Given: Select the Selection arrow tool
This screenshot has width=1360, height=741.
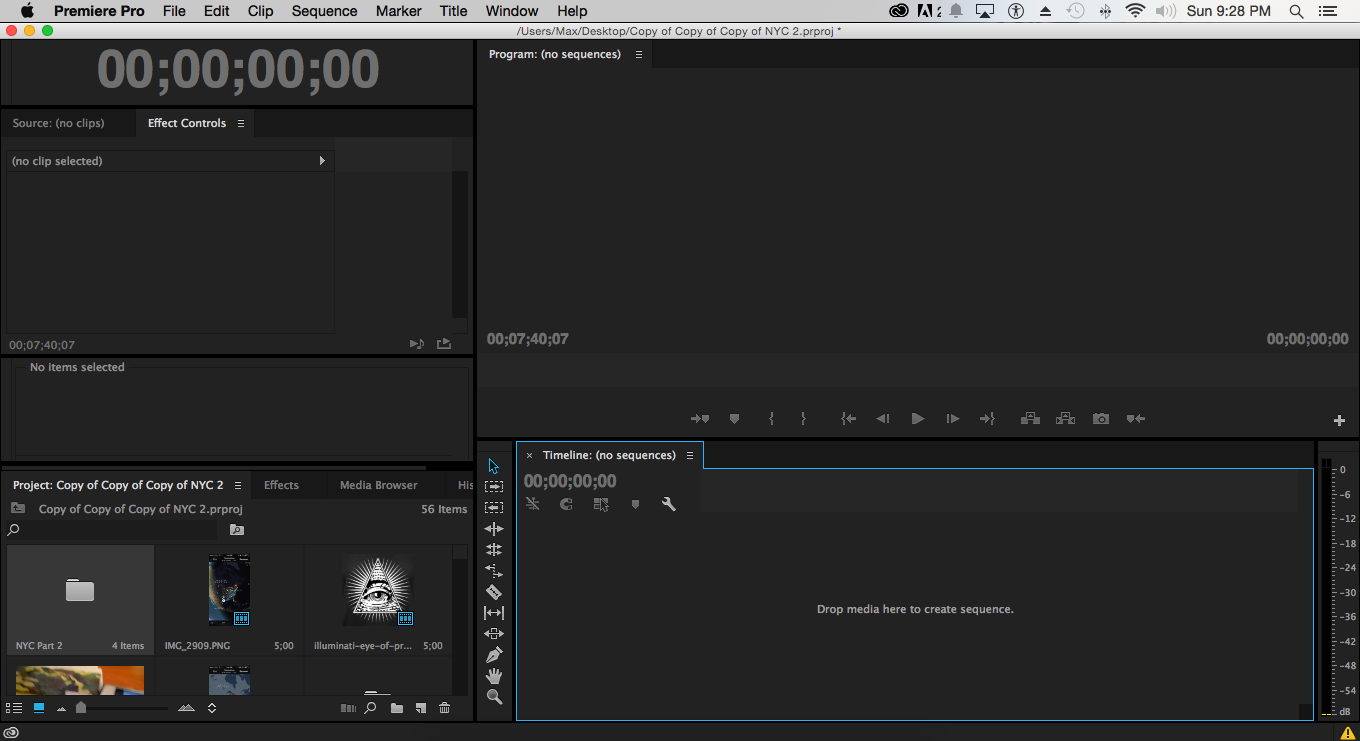Looking at the screenshot, I should [x=494, y=466].
